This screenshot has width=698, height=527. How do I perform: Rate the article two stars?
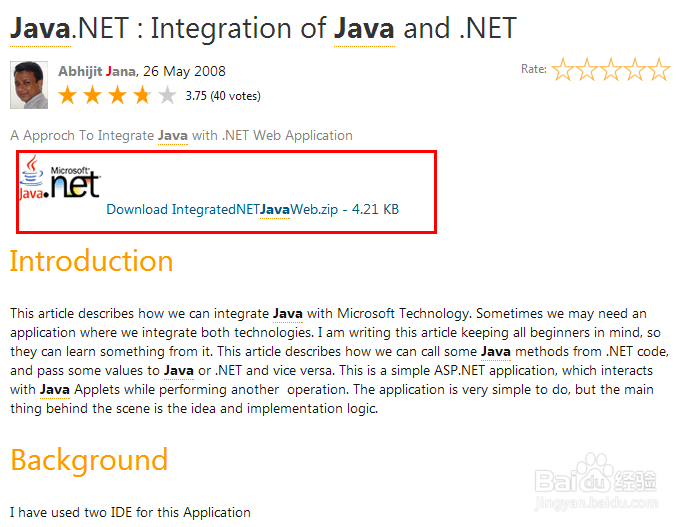[x=587, y=69]
